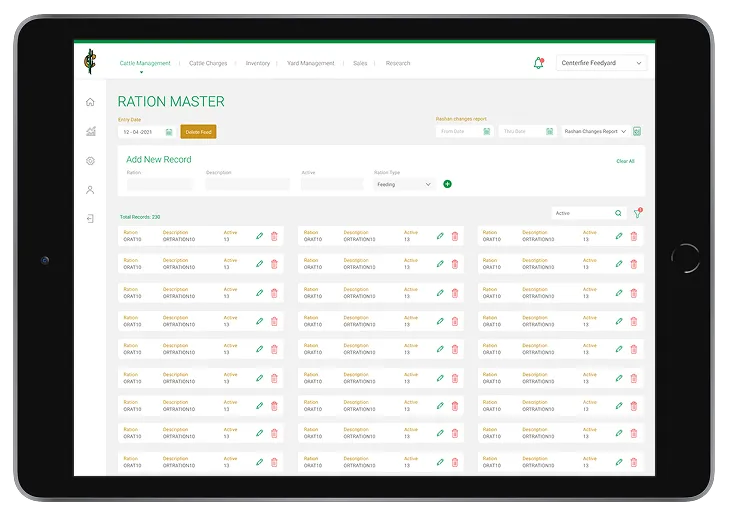Click the search magnifier icon
The height and width of the screenshot is (516, 729).
click(618, 213)
